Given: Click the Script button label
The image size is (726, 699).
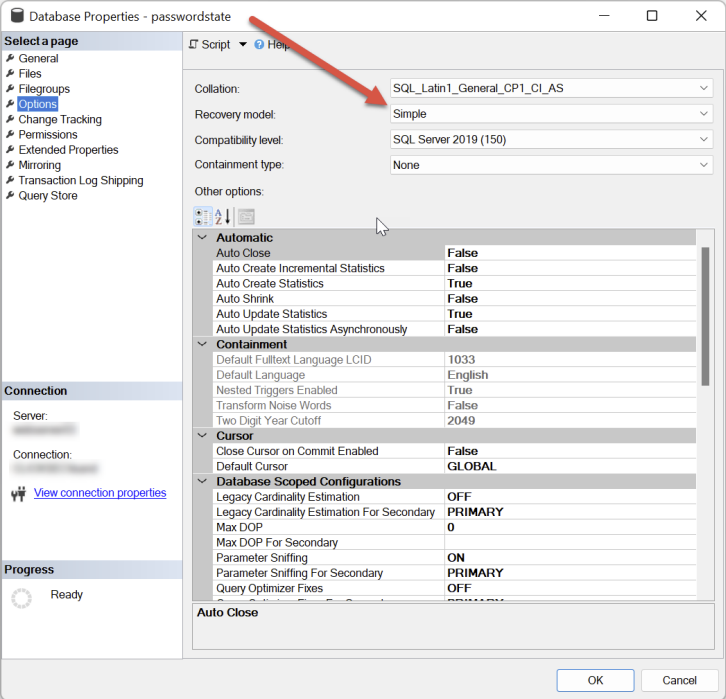Looking at the screenshot, I should click(x=216, y=44).
